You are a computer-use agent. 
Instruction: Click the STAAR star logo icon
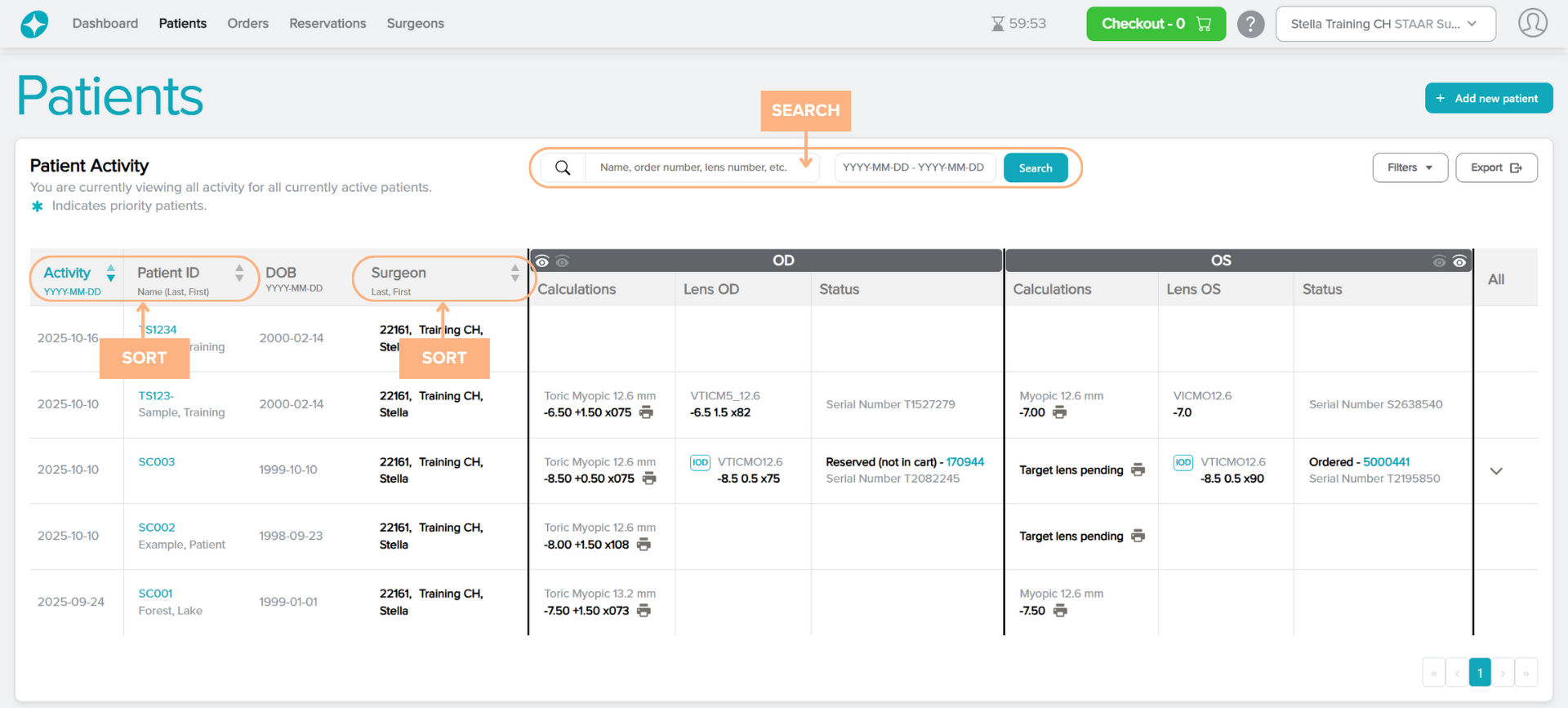click(34, 24)
